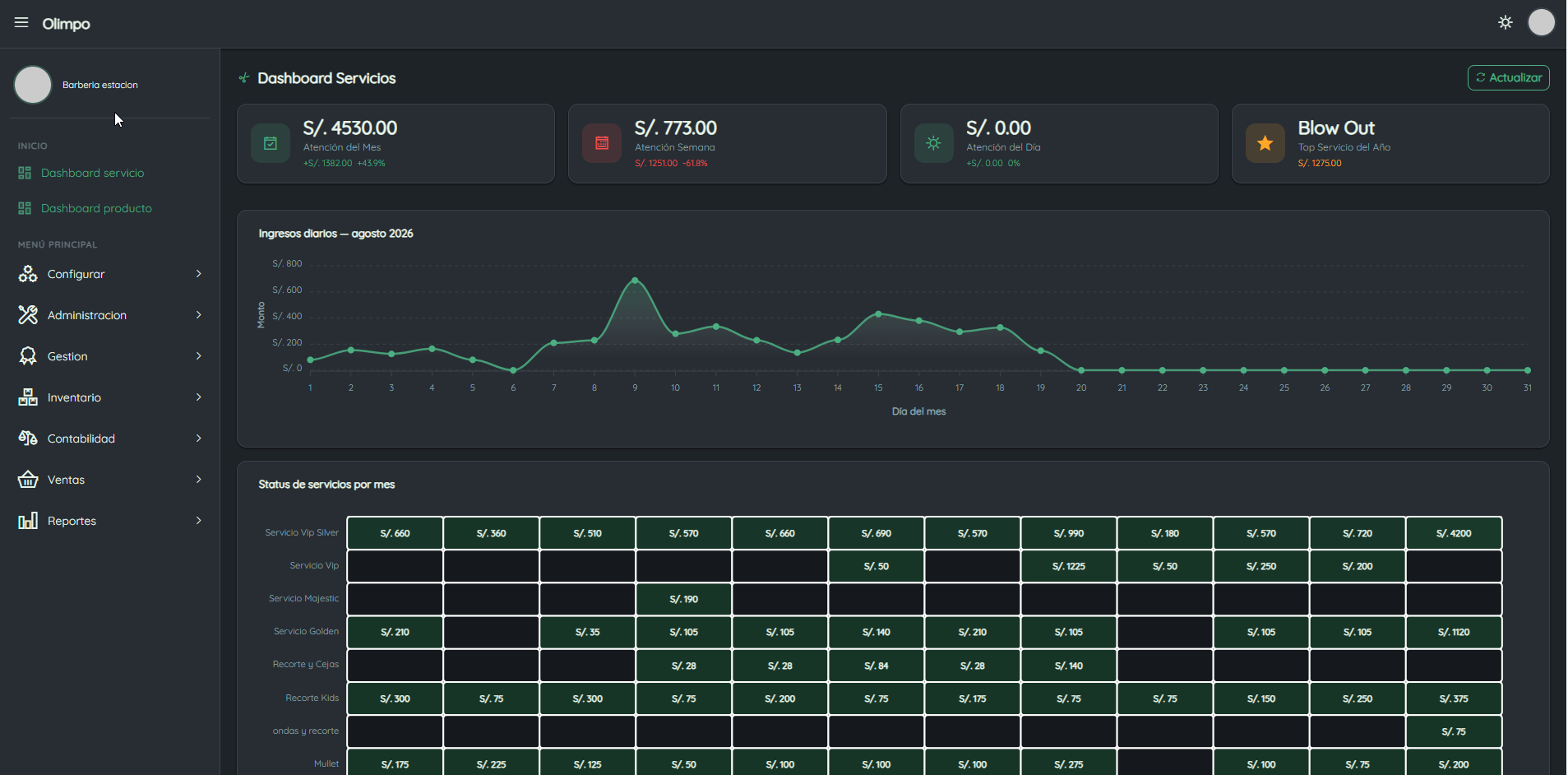Click the Recorte Kids row label
Viewport: 1568px width, 775px height.
click(312, 698)
